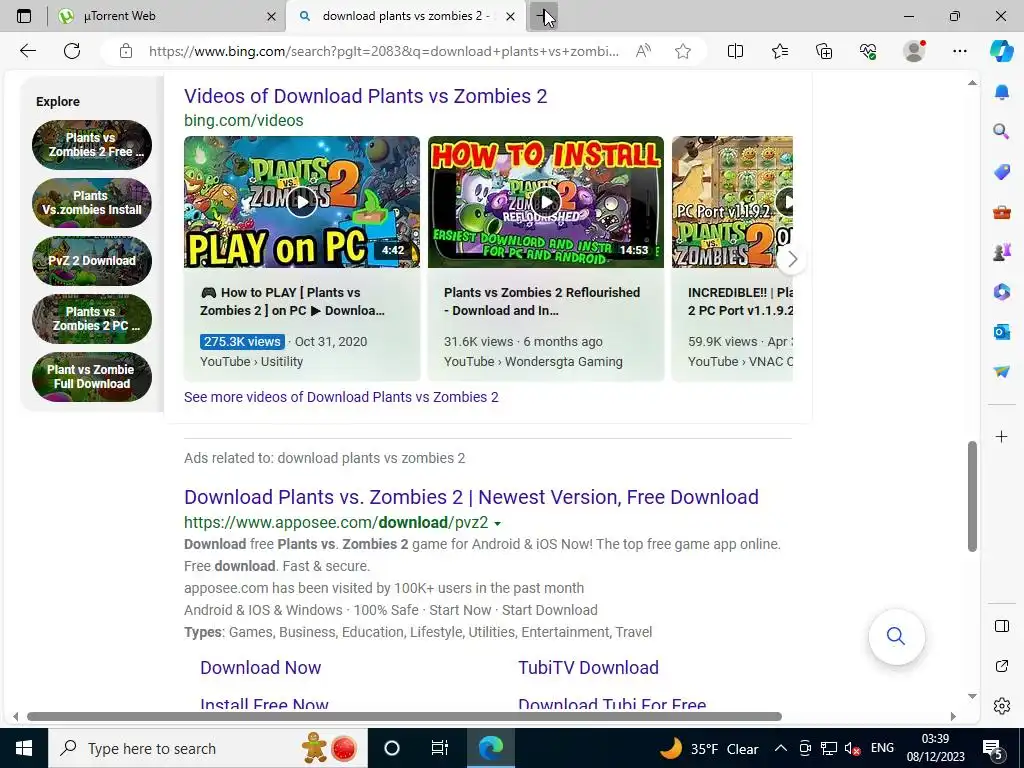
Task: Click the Download Now sitelink
Action: click(261, 667)
